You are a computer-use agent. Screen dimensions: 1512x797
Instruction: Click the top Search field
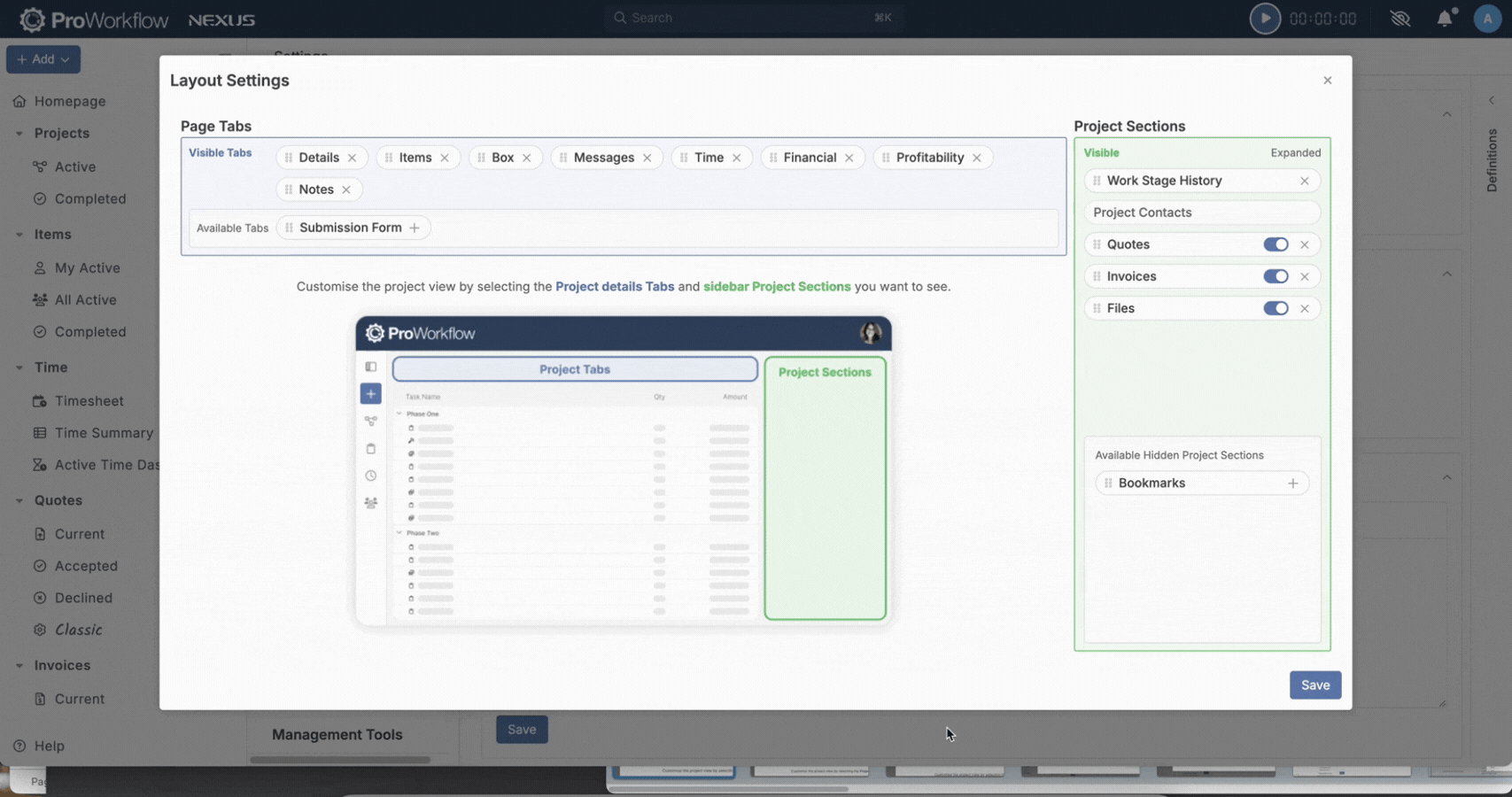click(x=753, y=18)
